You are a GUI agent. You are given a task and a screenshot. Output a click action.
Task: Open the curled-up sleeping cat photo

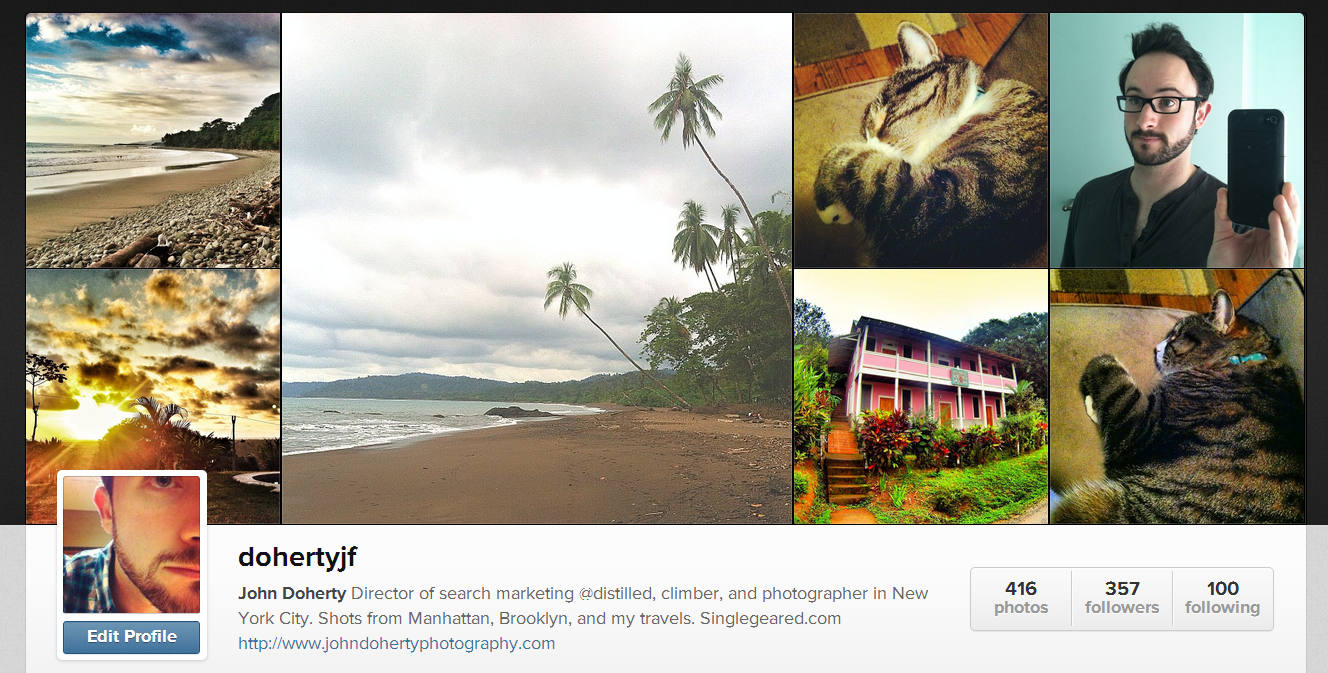[921, 140]
